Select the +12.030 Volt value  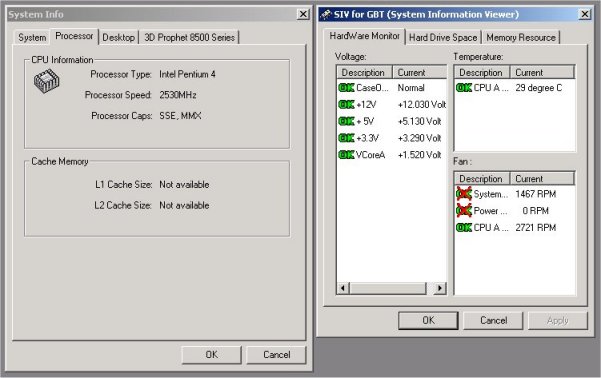click(422, 105)
